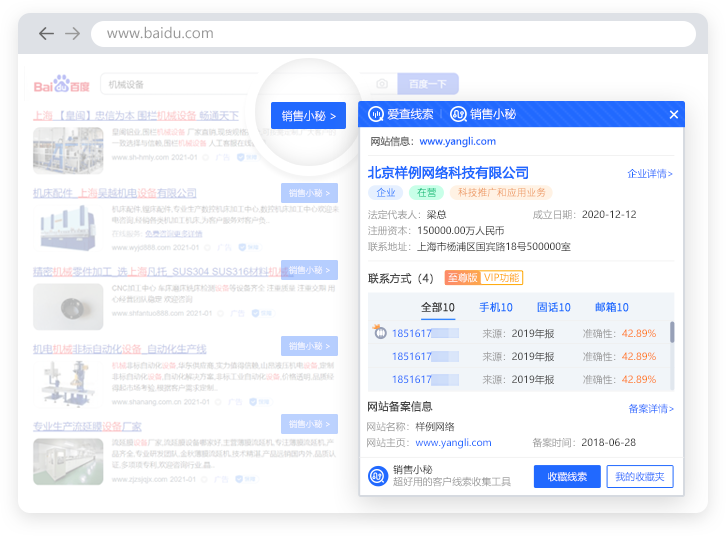
Task: Expand 备案详情 > link
Action: click(651, 409)
